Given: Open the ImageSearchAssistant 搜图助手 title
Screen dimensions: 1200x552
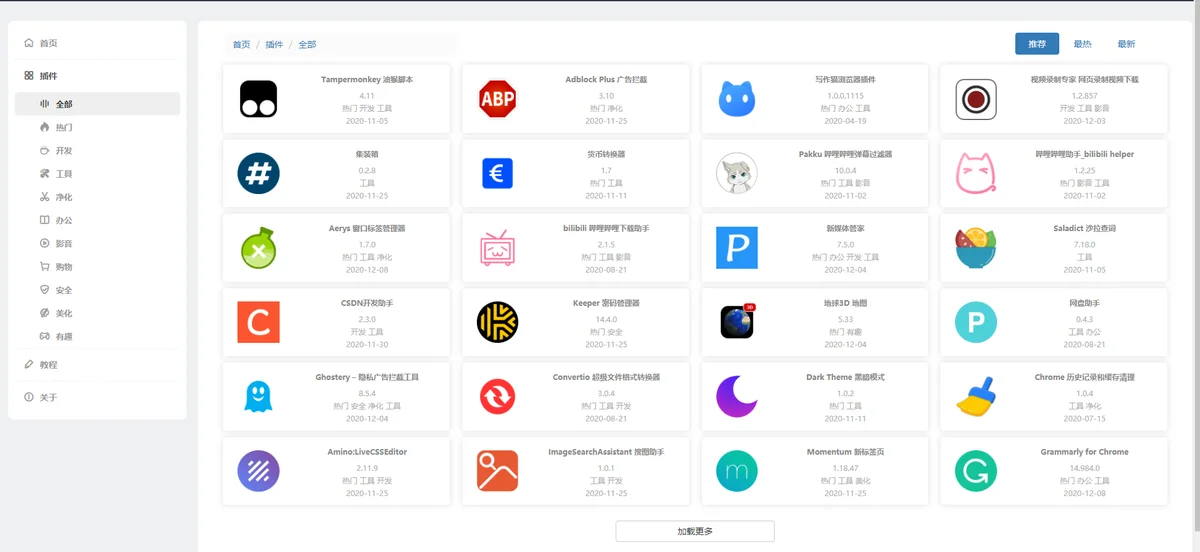Looking at the screenshot, I should click(606, 452).
